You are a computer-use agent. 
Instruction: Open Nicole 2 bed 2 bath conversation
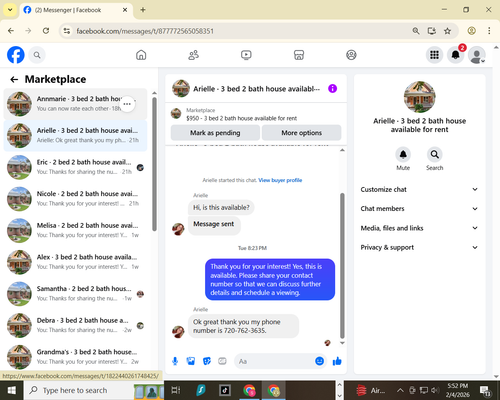pyautogui.click(x=75, y=199)
